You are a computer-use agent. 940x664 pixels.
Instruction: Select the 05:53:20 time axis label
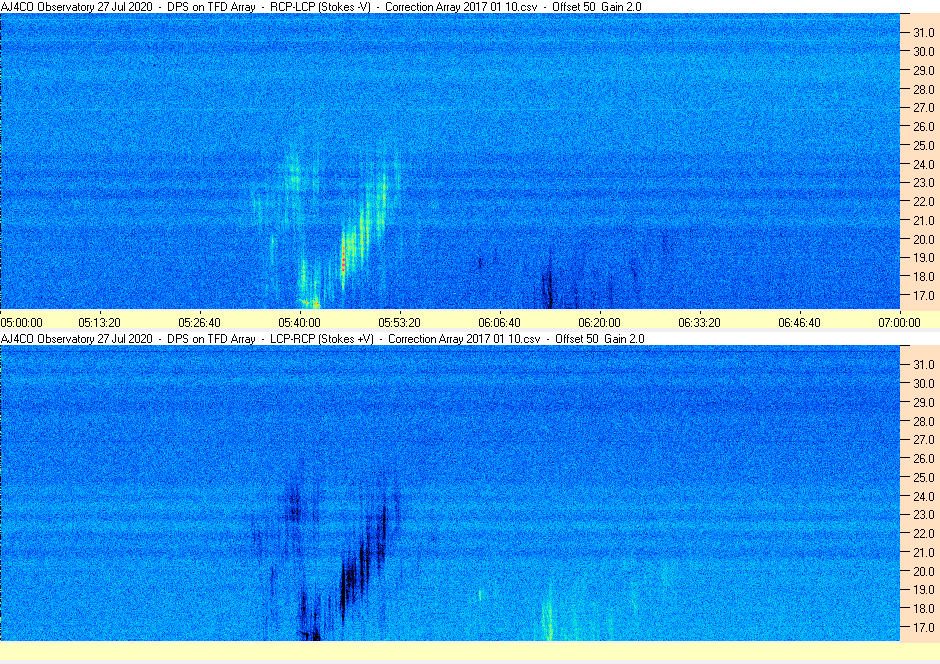399,322
